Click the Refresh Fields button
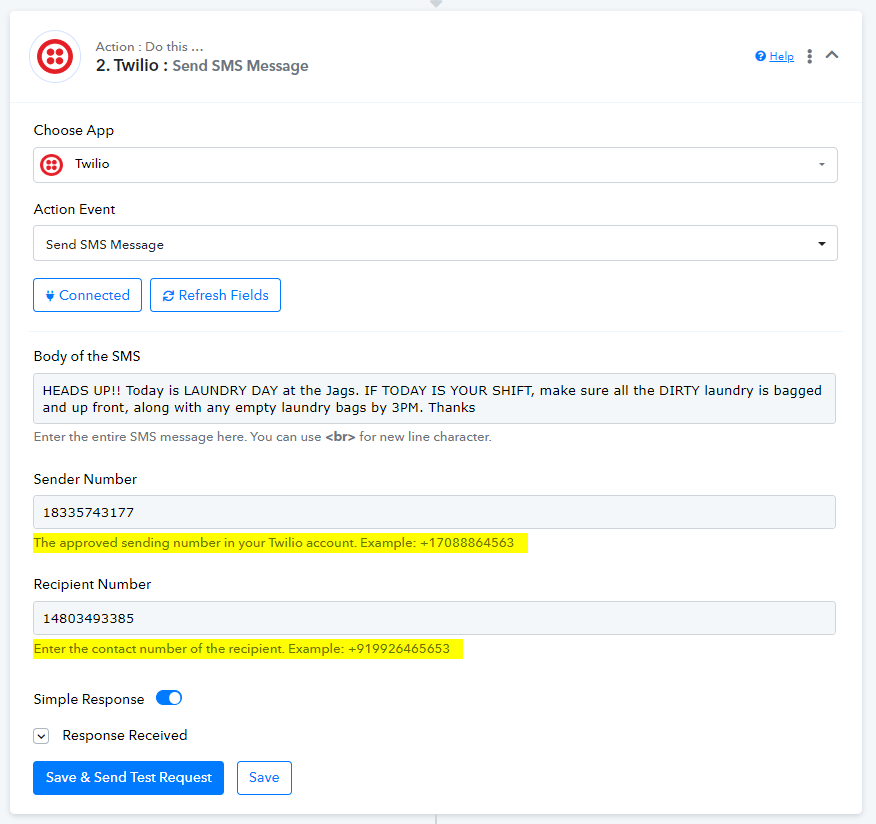The width and height of the screenshot is (876, 824). [x=215, y=295]
